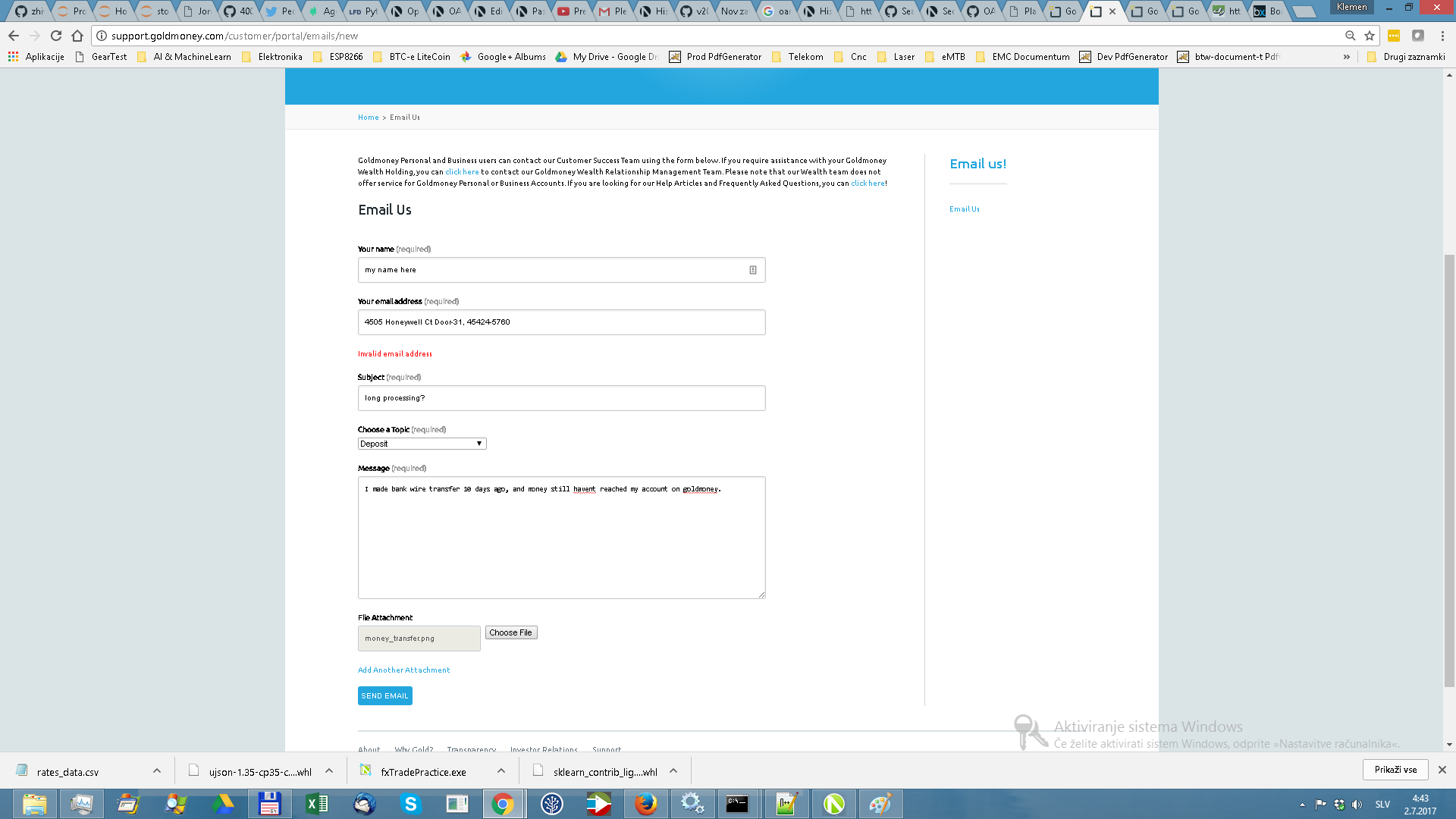Viewport: 1456px width, 819px height.
Task: Click volume icon in system tray
Action: click(1357, 805)
